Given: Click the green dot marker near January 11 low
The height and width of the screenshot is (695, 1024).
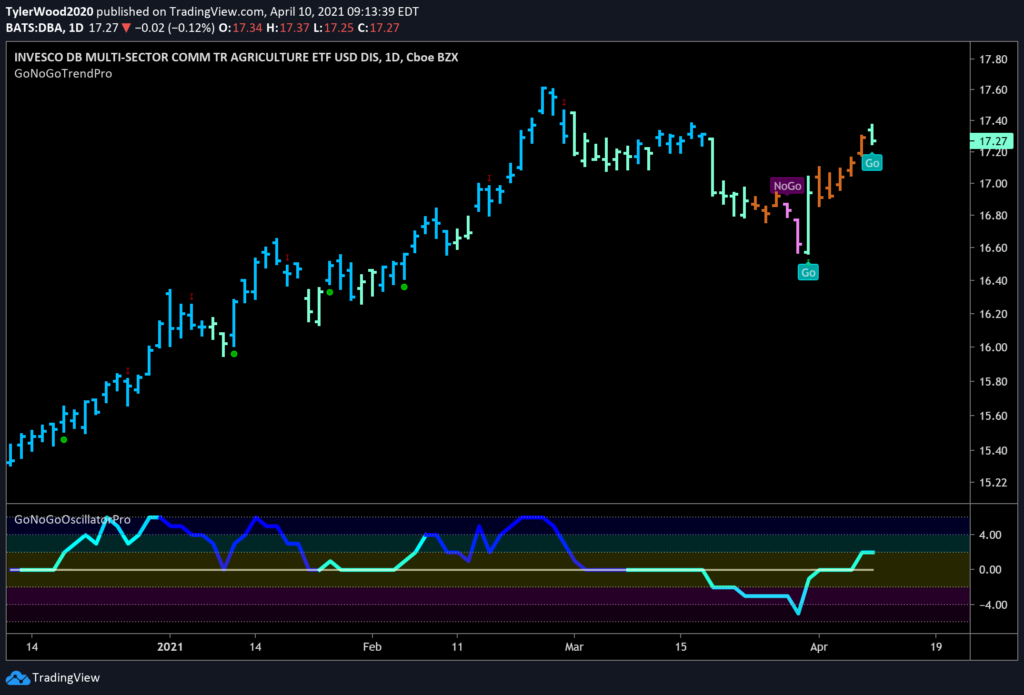Looking at the screenshot, I should [234, 354].
